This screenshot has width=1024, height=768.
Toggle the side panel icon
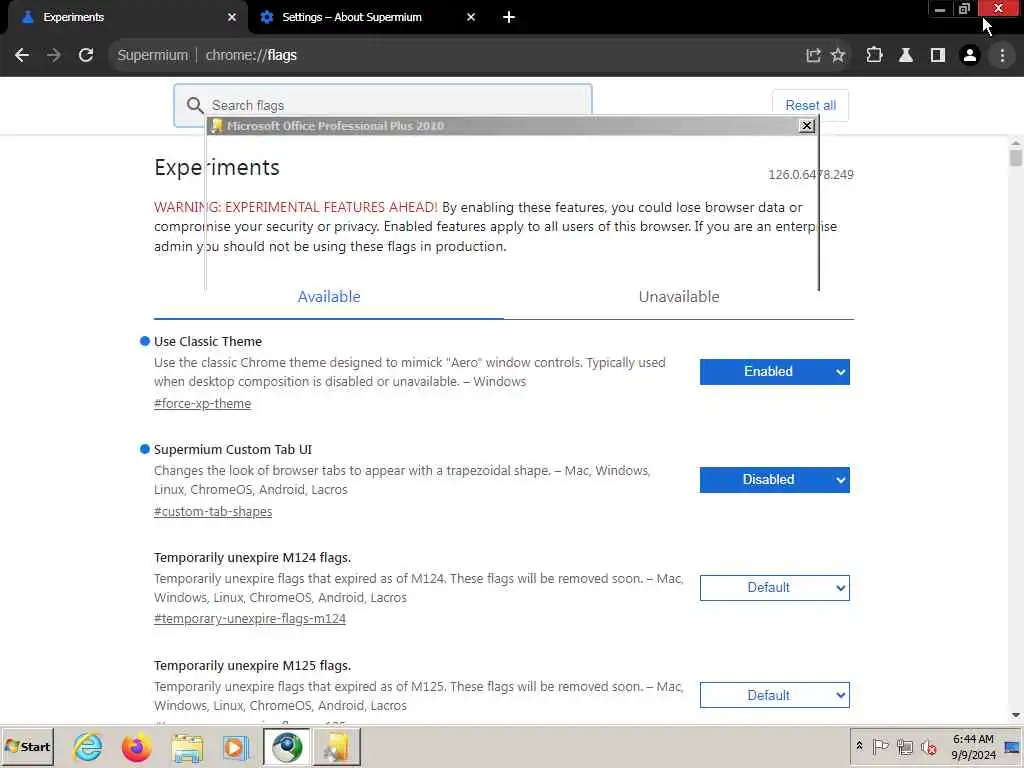(x=938, y=56)
